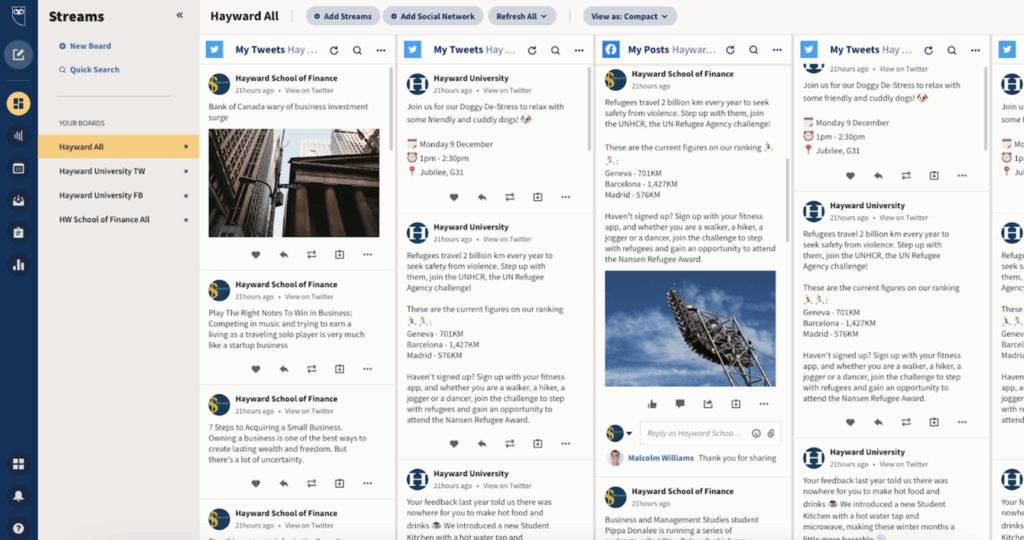This screenshot has width=1024, height=540.
Task: Click the notifications bell icon
Action: coord(18,496)
